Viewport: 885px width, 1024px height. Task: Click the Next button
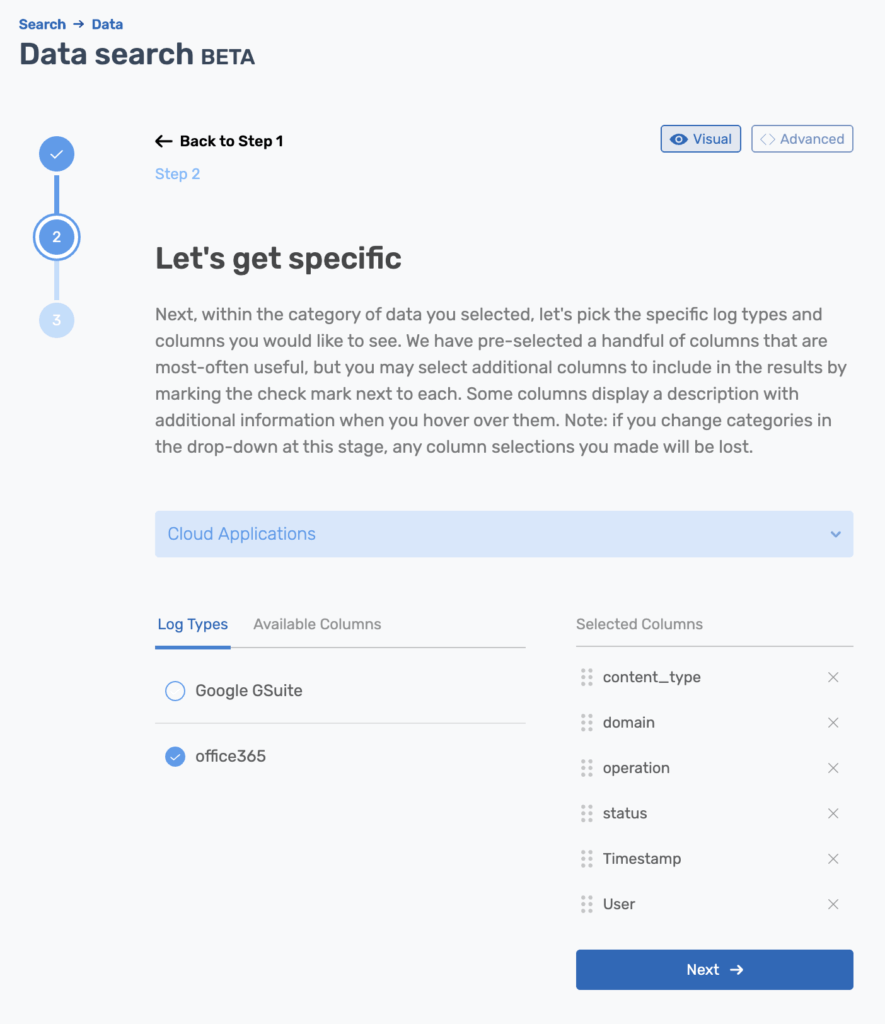[x=714, y=969]
